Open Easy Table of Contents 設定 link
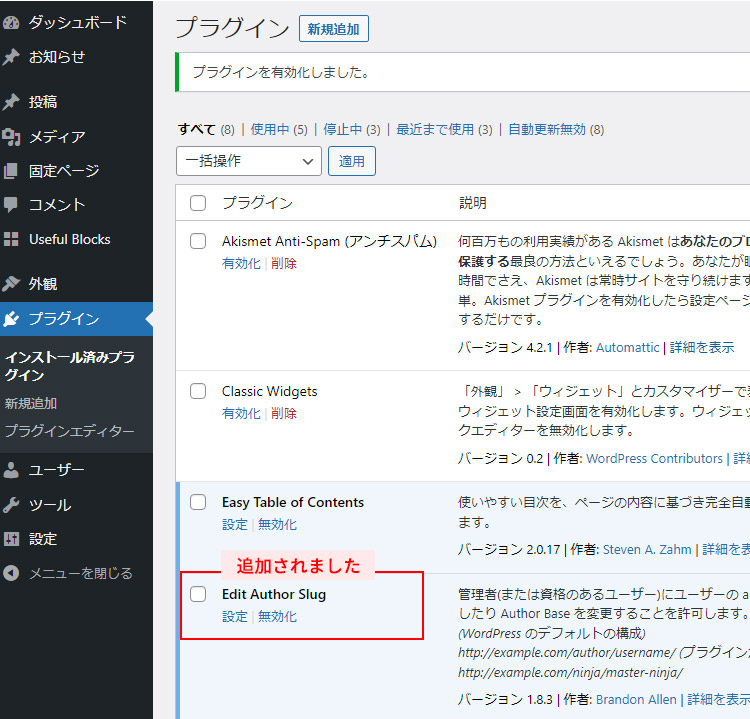Image resolution: width=750 pixels, height=719 pixels. click(235, 524)
